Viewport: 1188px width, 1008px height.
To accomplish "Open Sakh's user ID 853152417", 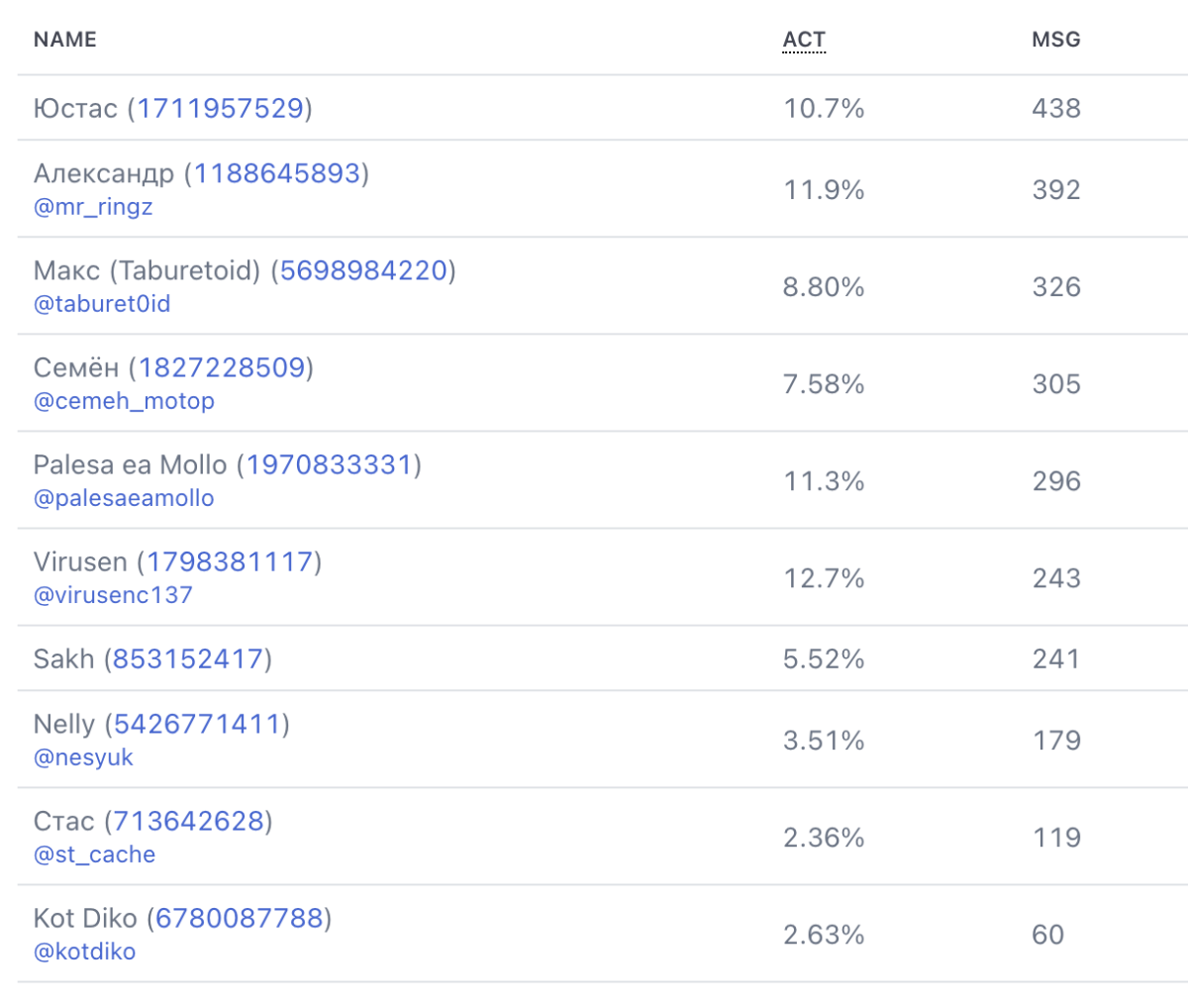I will [x=188, y=658].
